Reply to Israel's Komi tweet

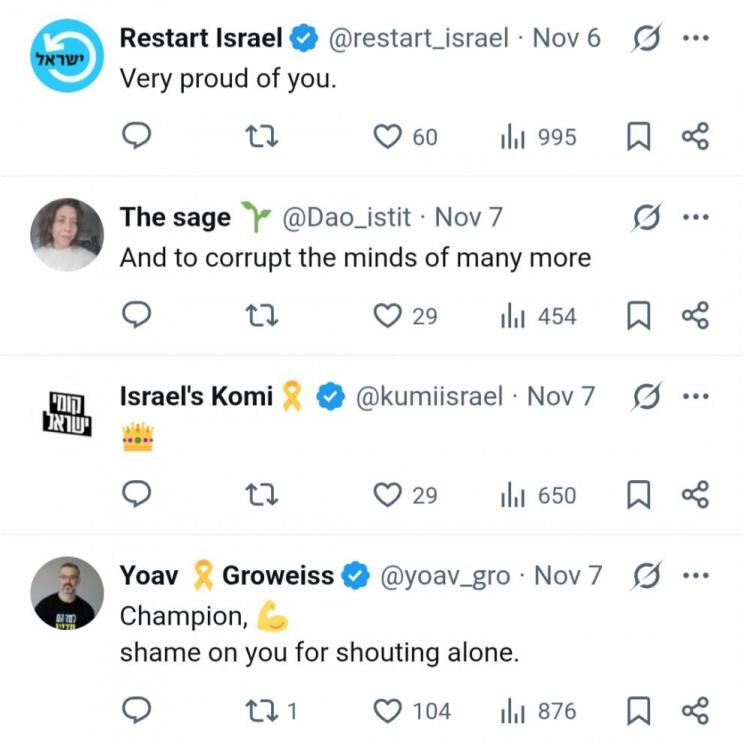coord(135,495)
